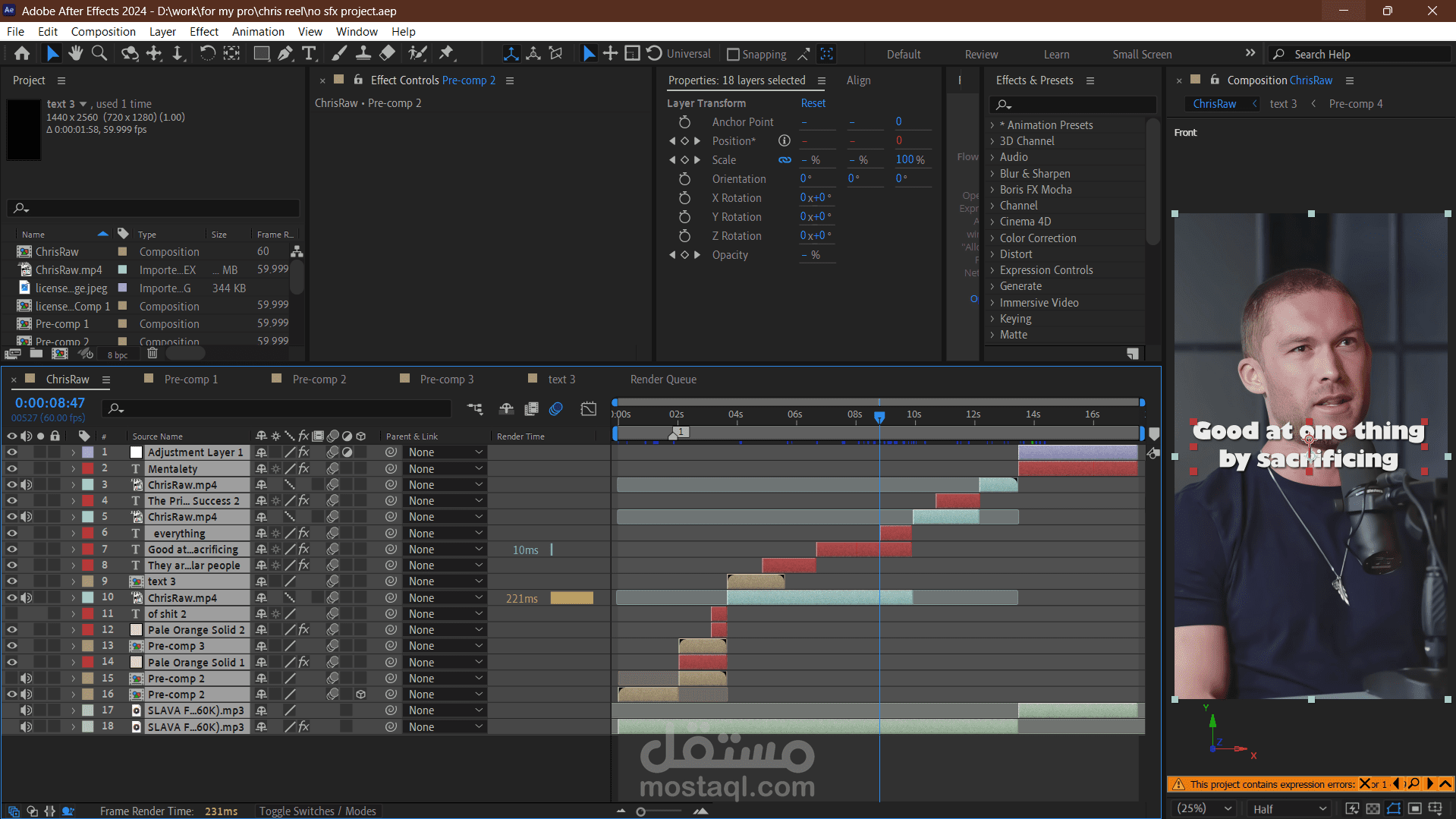Select the Zoom magnifier tool

point(99,54)
